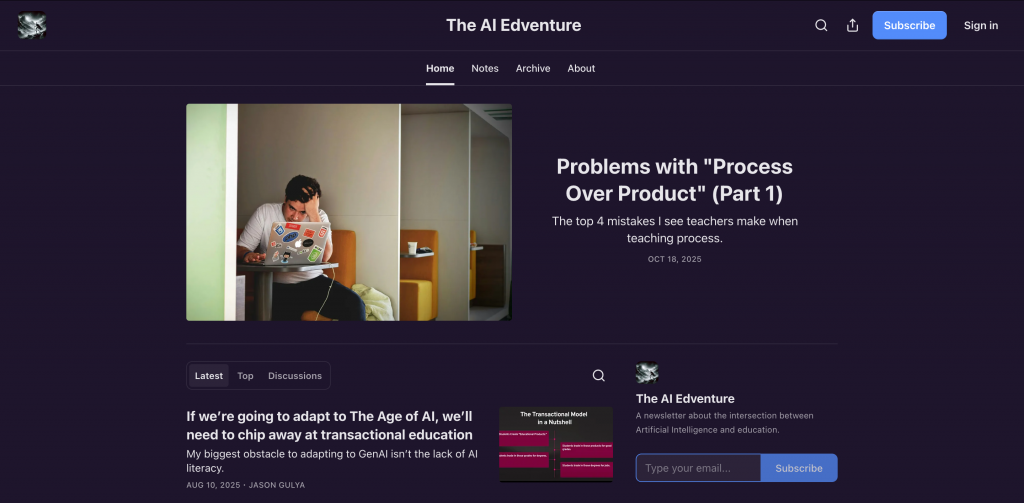Click Subscribe next to the email field
Screen dimensions: 1024x503
(x=799, y=468)
